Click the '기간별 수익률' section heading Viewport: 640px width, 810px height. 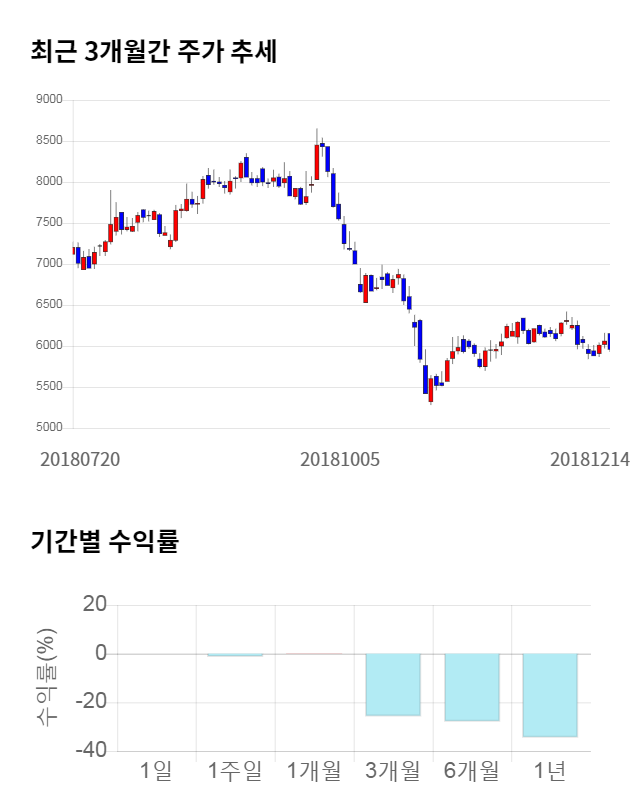coord(104,542)
